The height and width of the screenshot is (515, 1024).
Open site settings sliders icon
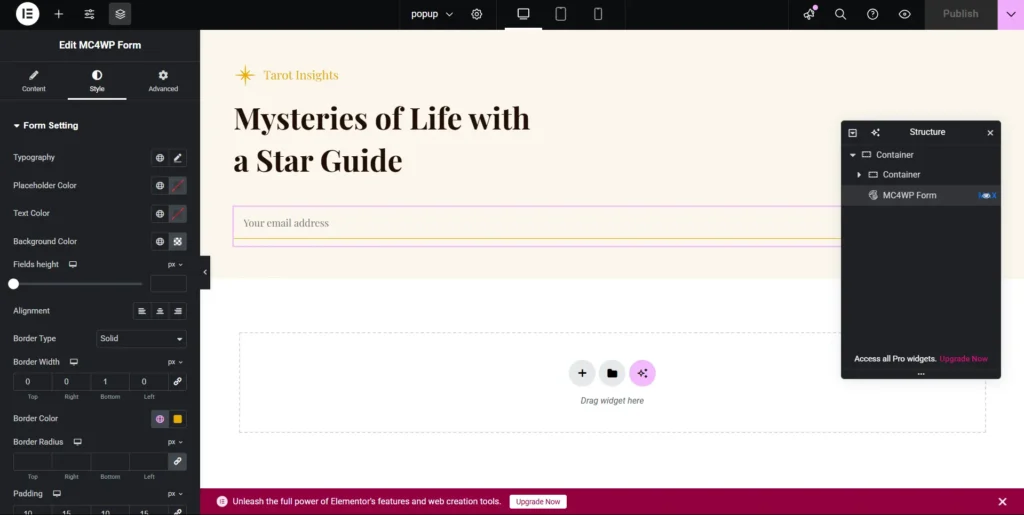click(x=89, y=14)
